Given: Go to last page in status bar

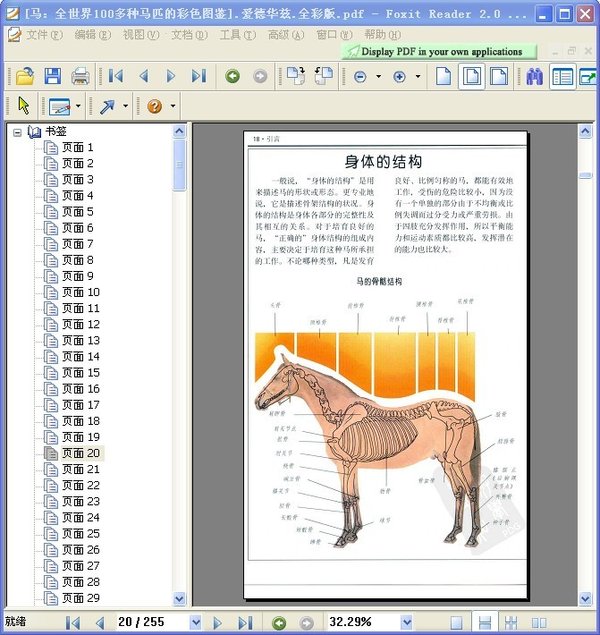Looking at the screenshot, I should point(245,622).
